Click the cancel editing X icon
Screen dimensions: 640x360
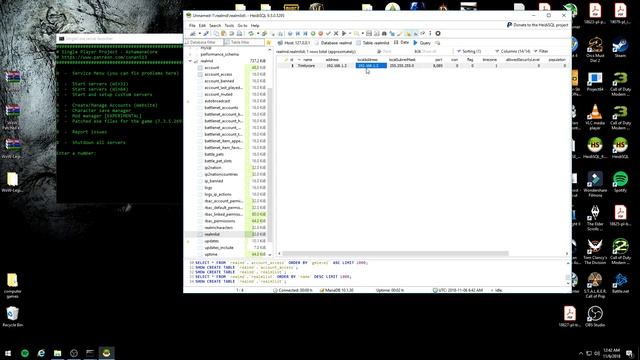336,33
